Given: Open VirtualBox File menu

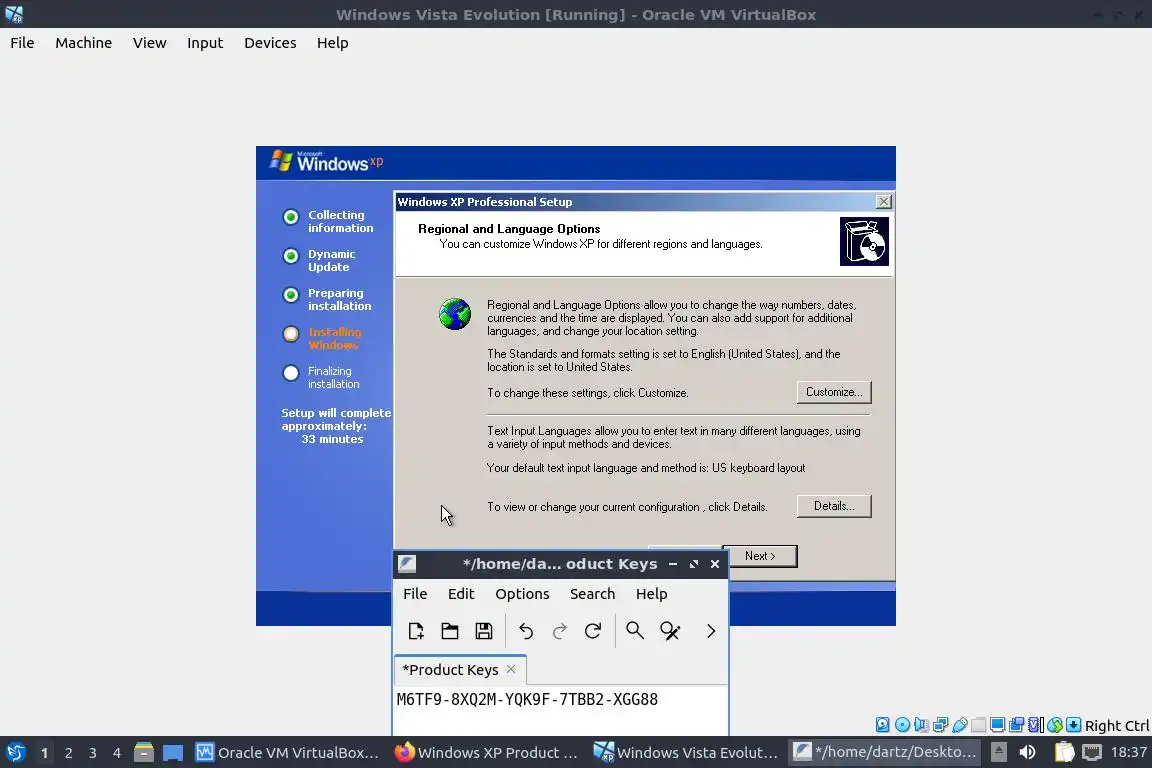Looking at the screenshot, I should (22, 43).
